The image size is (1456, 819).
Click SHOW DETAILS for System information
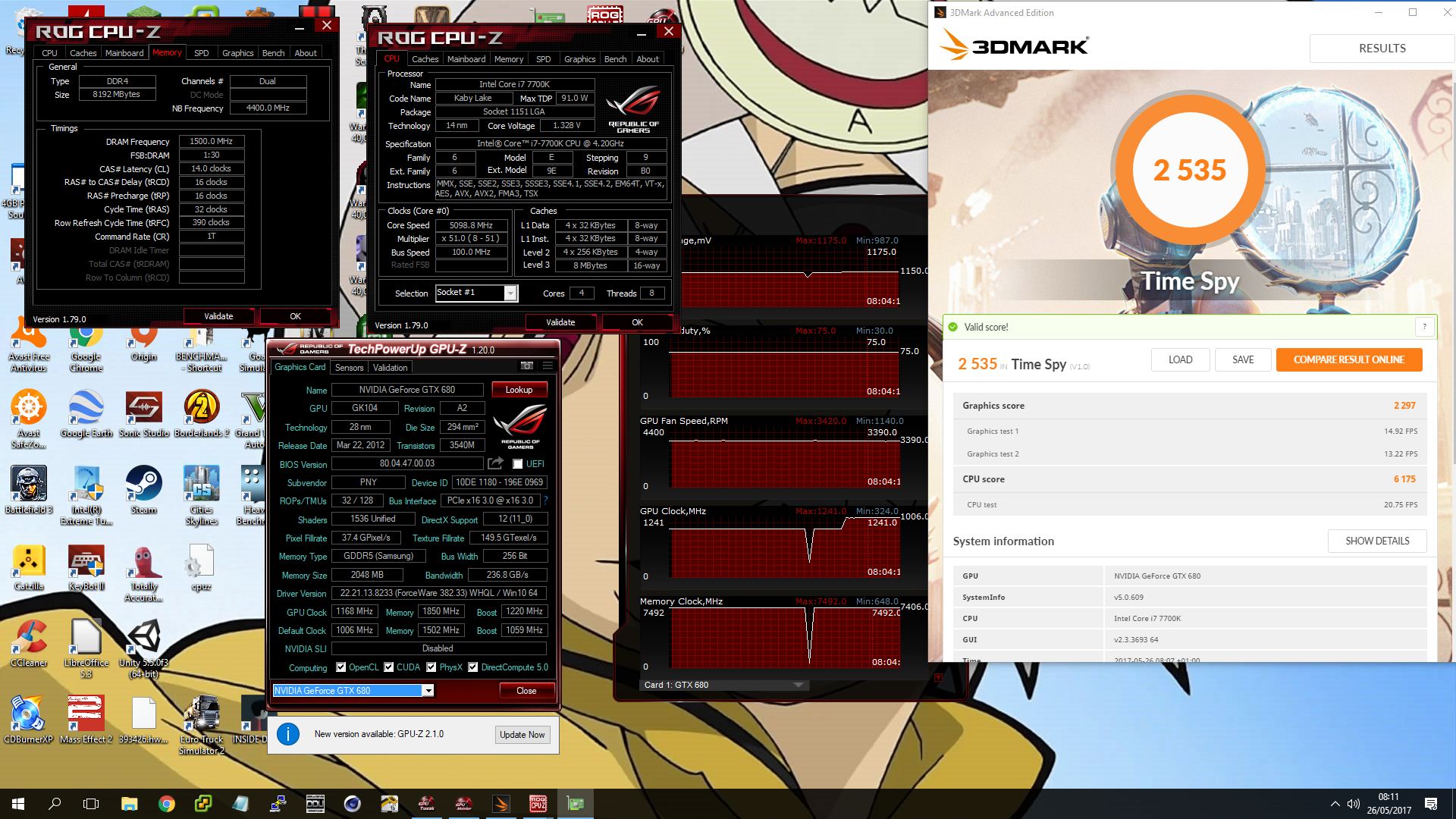click(x=1377, y=541)
